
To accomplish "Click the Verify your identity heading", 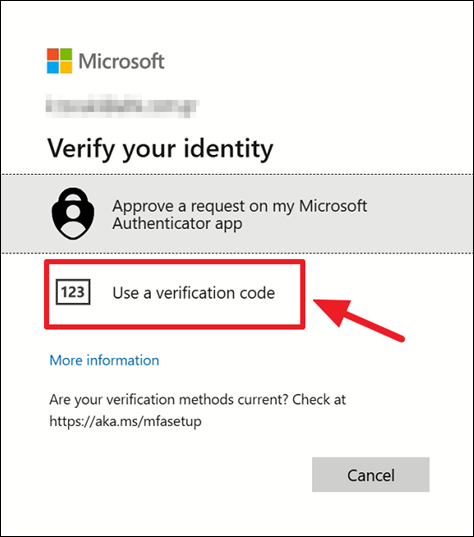I will tap(160, 149).
